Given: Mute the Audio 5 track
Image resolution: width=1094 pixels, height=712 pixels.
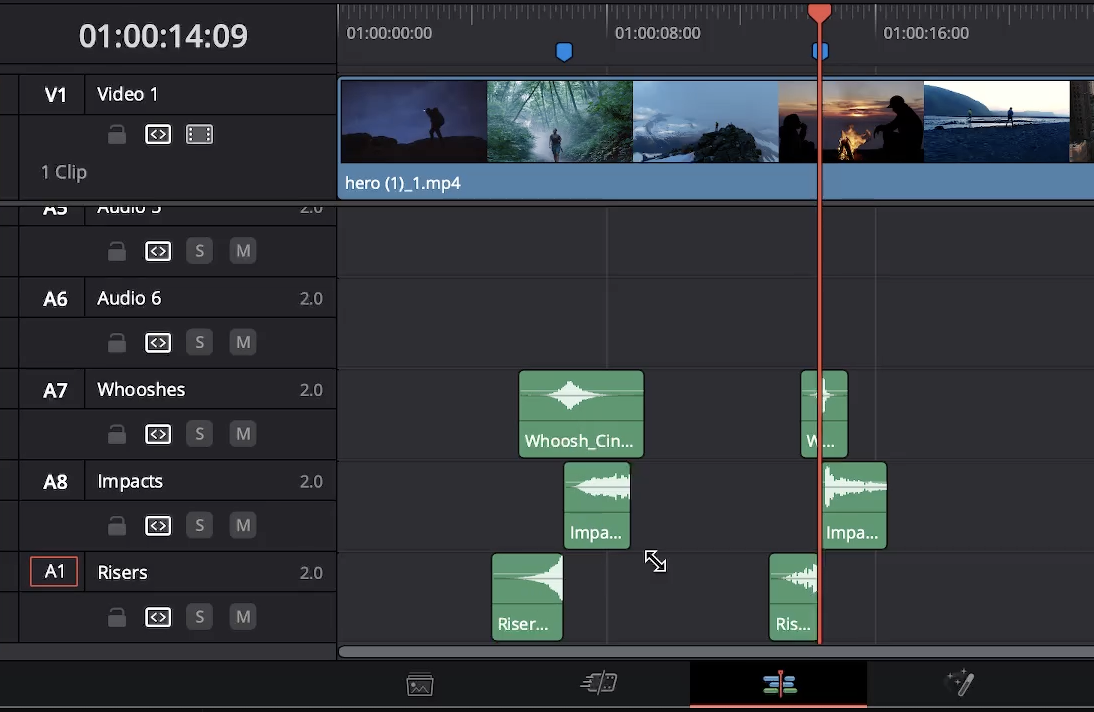Looking at the screenshot, I should 243,251.
